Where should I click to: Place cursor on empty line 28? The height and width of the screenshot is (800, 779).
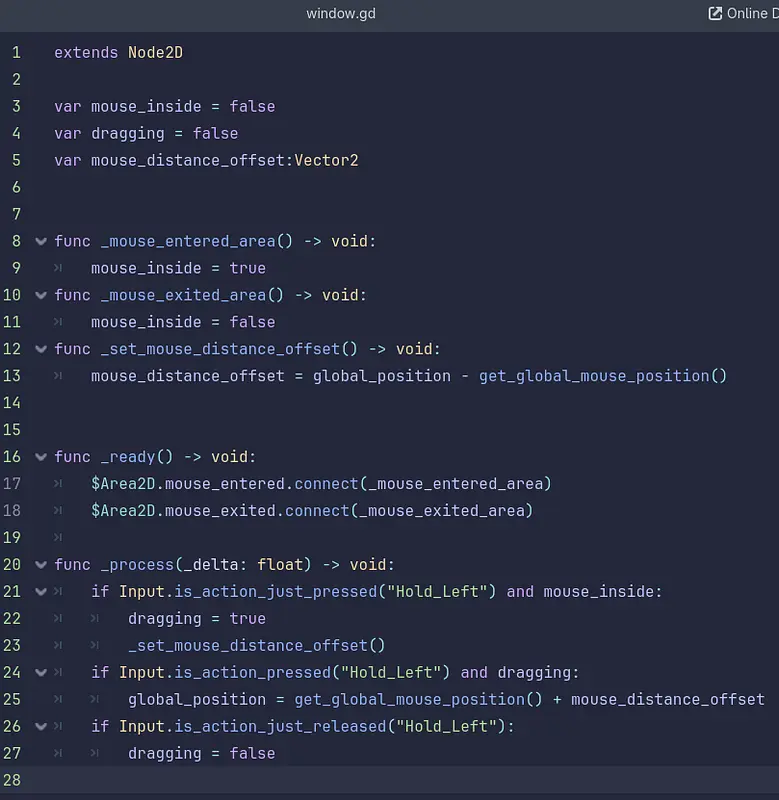400,781
